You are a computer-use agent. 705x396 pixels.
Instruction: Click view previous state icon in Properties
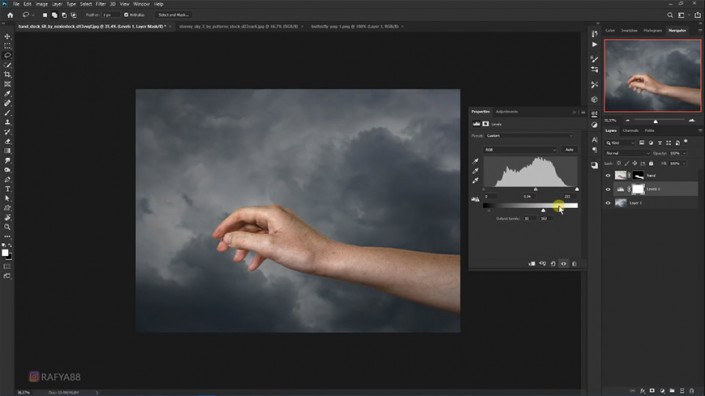pos(543,264)
